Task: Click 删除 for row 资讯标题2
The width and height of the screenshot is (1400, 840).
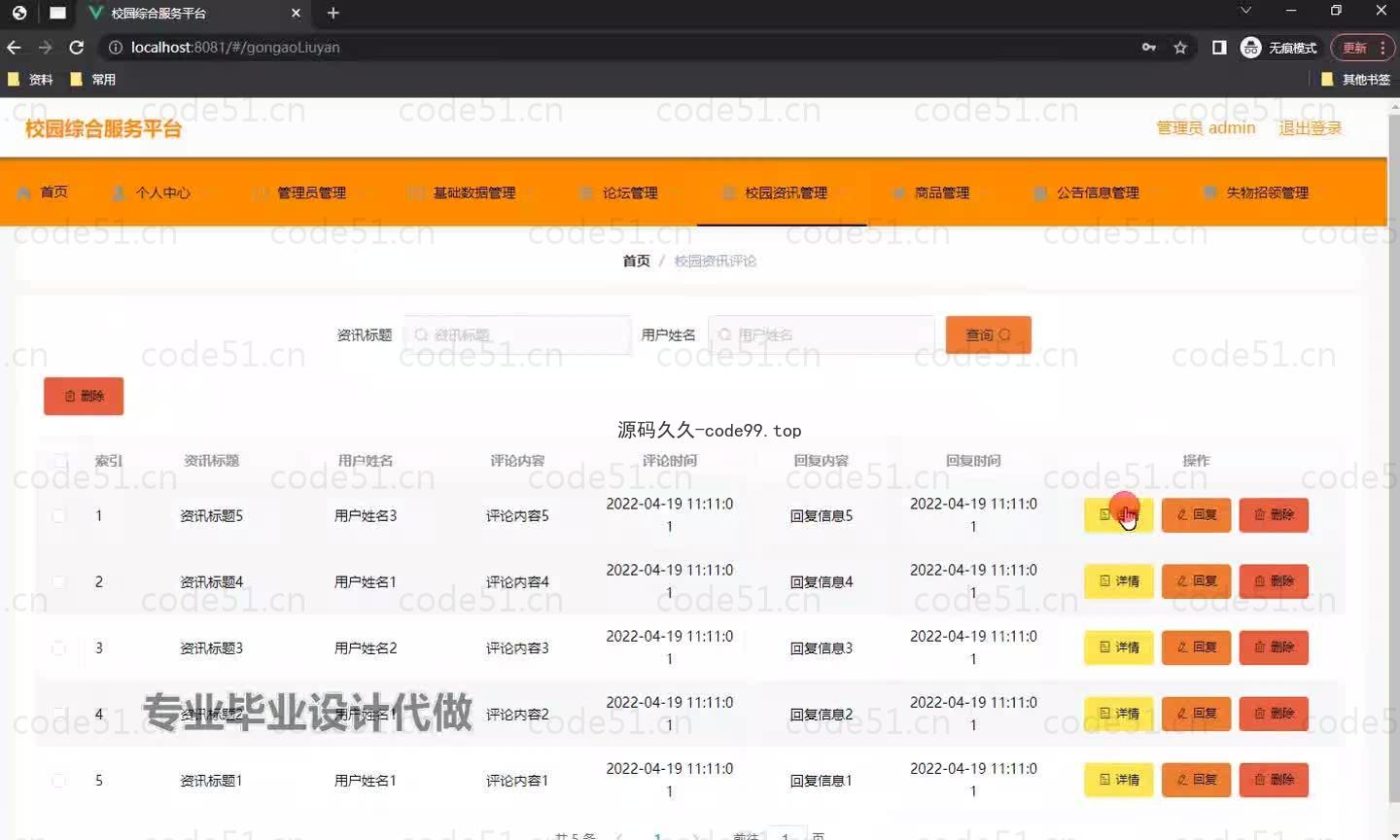Action: [x=1275, y=714]
